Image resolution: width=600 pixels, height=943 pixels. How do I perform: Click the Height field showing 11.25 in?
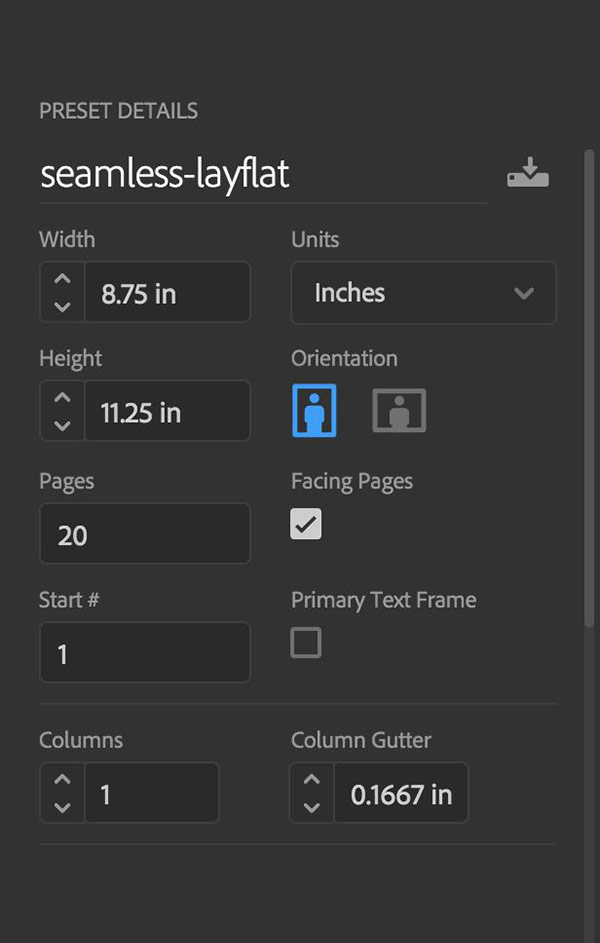tap(167, 411)
